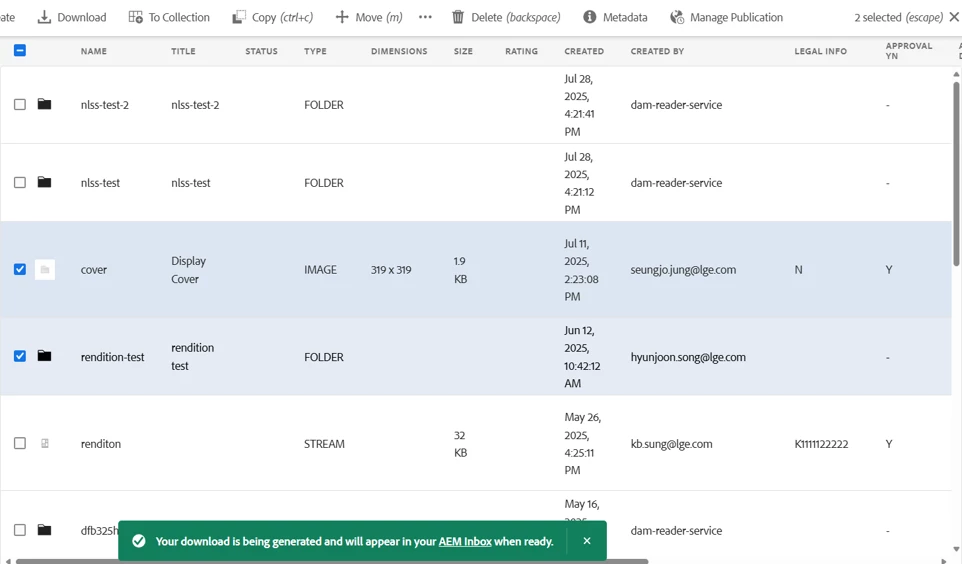Open the rendition-test folder icon
The image size is (962, 564).
[x=44, y=356]
